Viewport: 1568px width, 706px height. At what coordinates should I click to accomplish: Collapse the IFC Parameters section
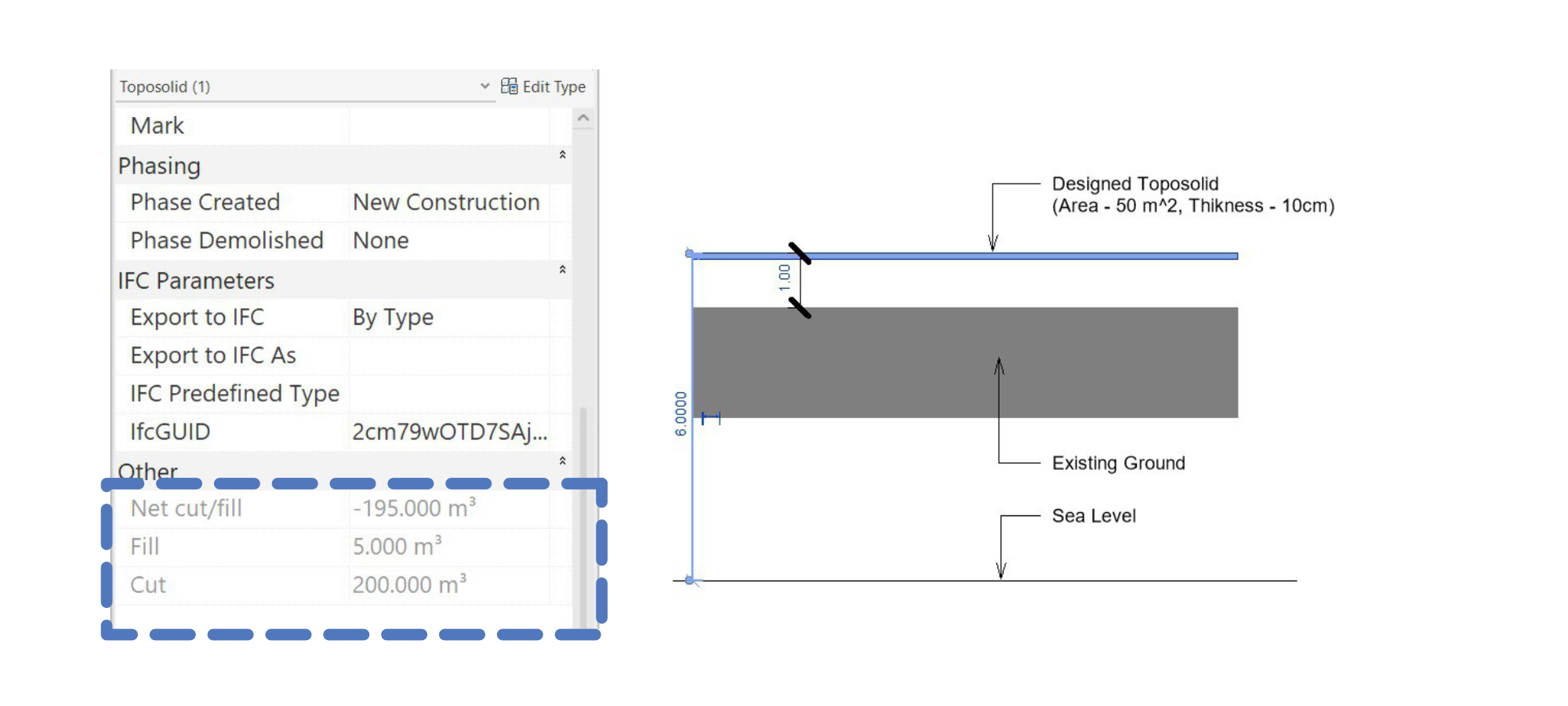[x=562, y=270]
